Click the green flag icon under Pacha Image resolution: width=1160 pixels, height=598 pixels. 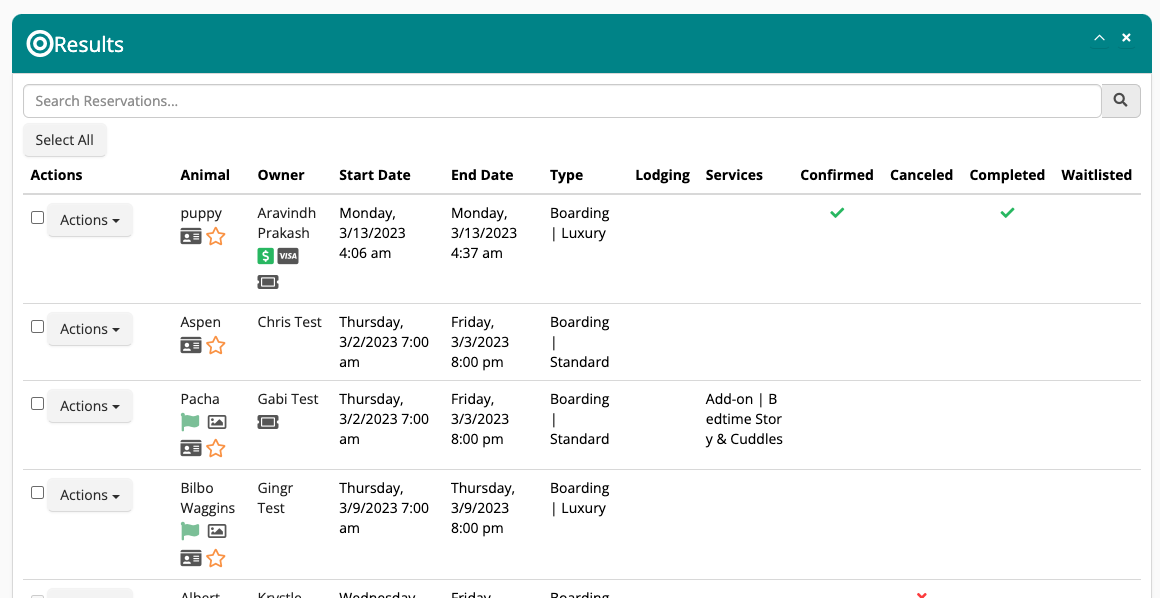coord(191,422)
